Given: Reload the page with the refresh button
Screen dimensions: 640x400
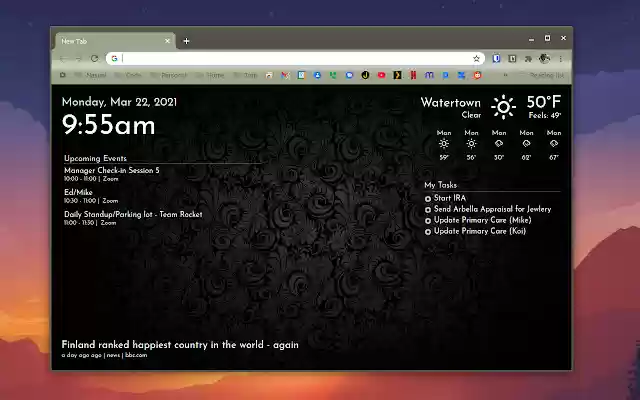Looking at the screenshot, I should point(95,58).
